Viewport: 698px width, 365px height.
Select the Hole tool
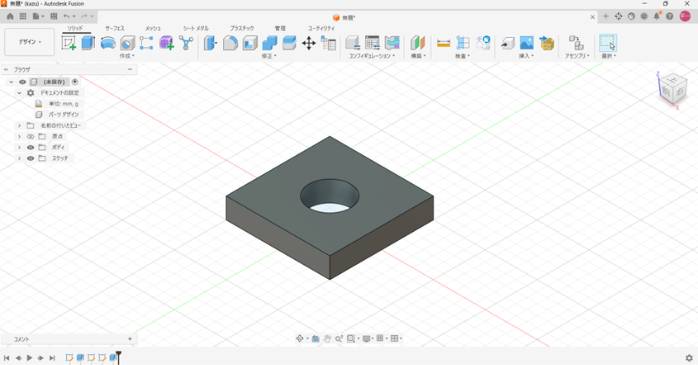pyautogui.click(x=127, y=43)
